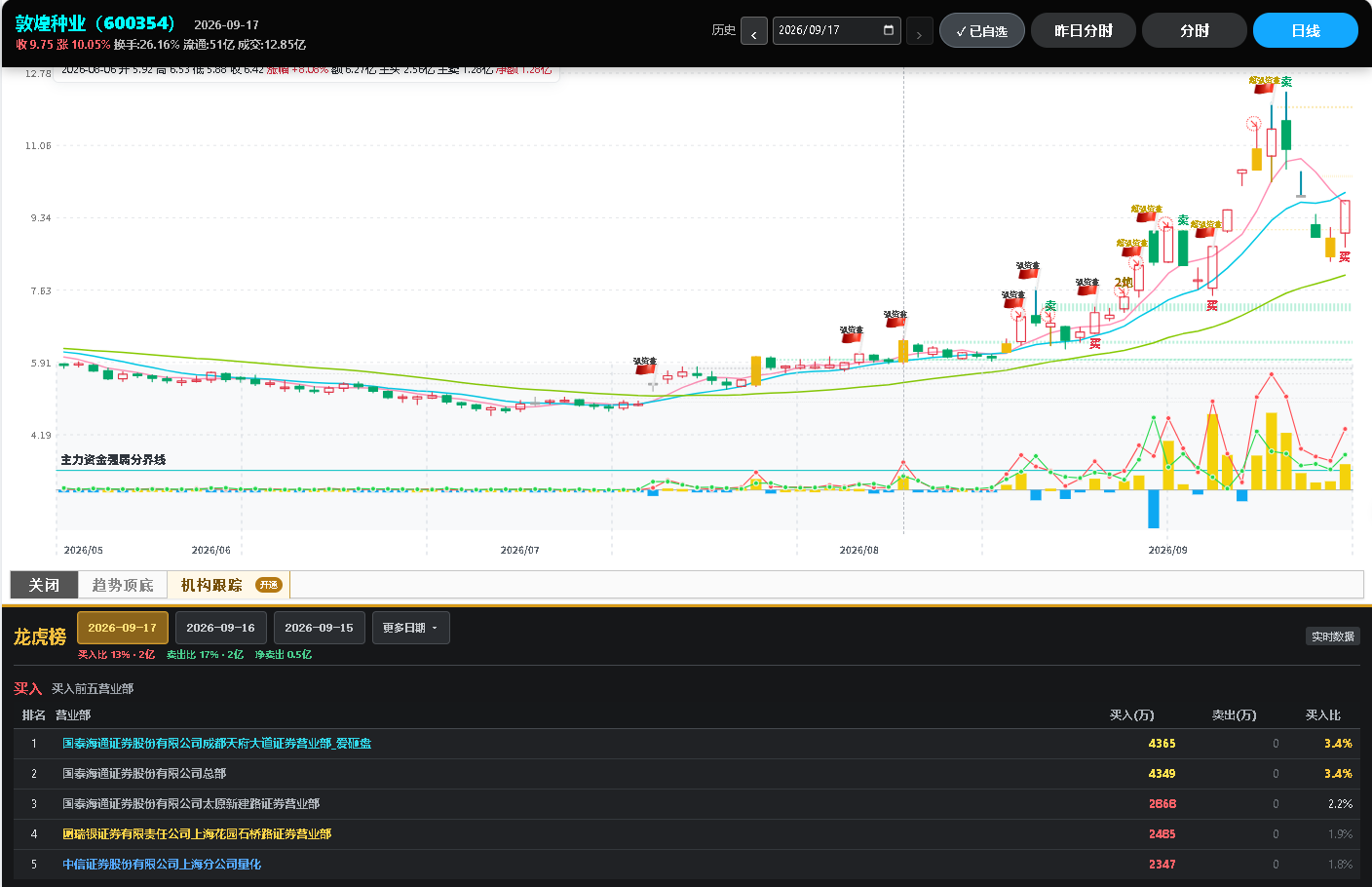The width and height of the screenshot is (1372, 887).
Task: Go to next date with right arrow
Action: [x=919, y=32]
